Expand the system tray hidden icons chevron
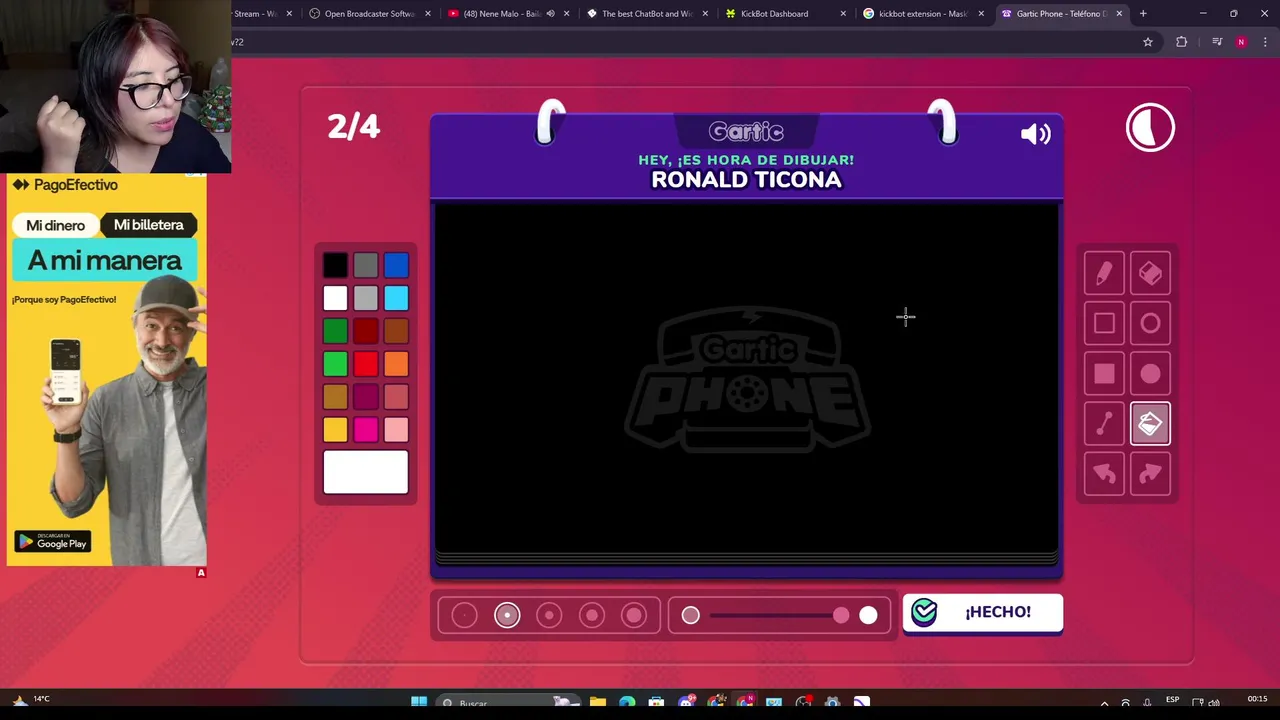 1104,703
